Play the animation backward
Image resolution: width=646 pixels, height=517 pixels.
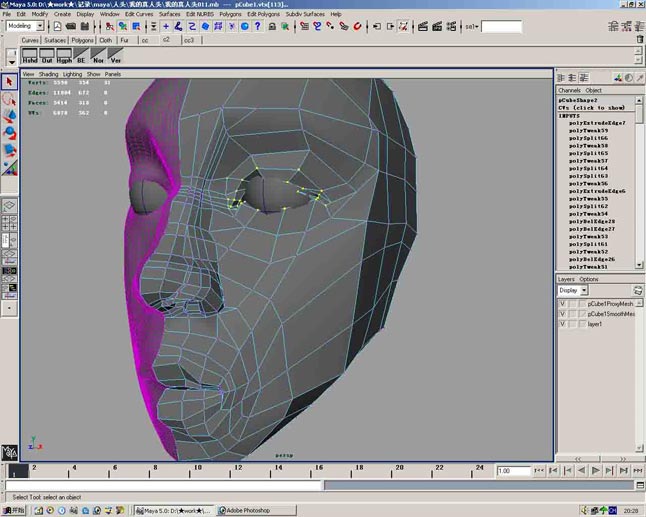(581, 470)
